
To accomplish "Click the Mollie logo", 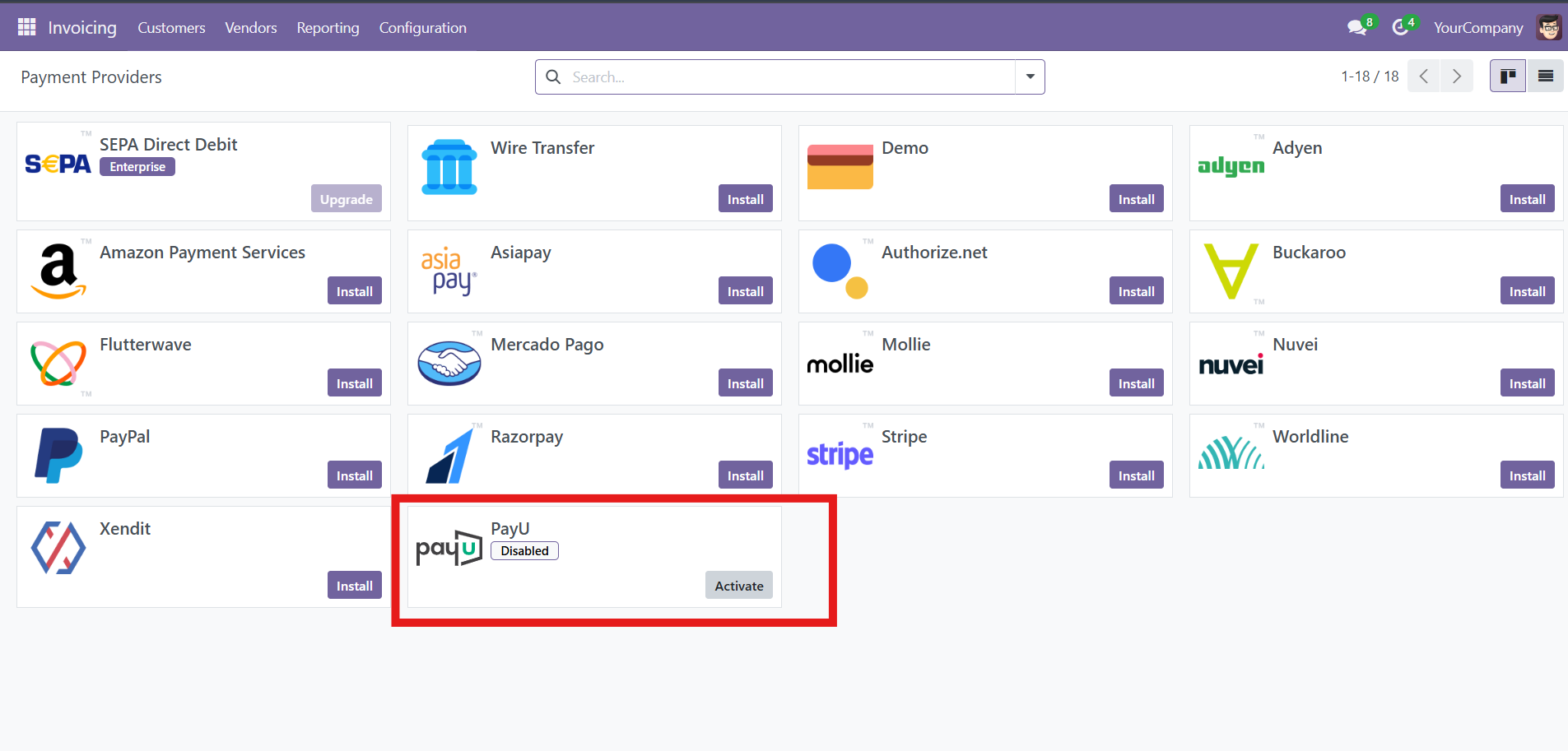I will (840, 364).
